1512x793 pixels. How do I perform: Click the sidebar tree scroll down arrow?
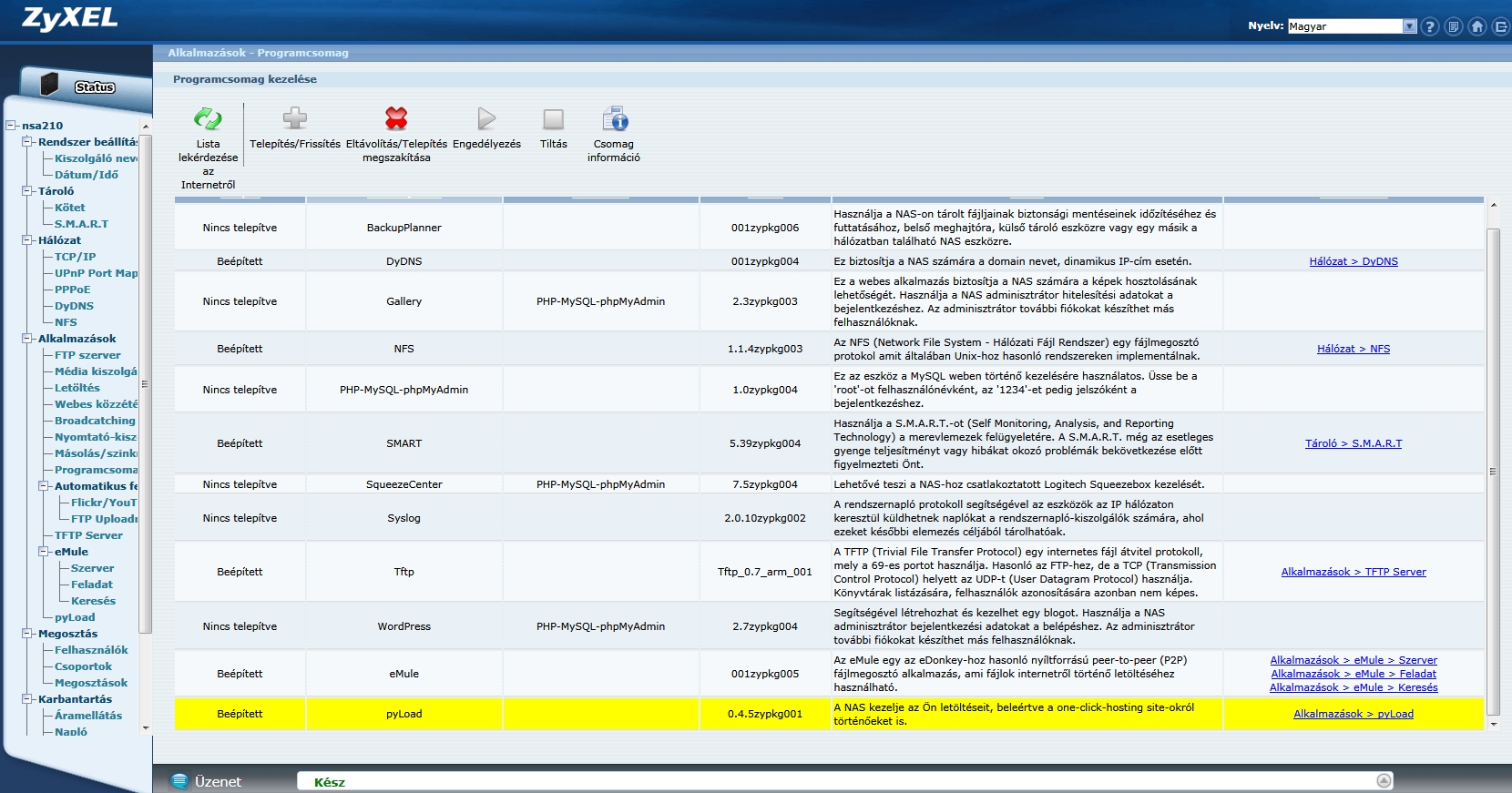pos(145,728)
